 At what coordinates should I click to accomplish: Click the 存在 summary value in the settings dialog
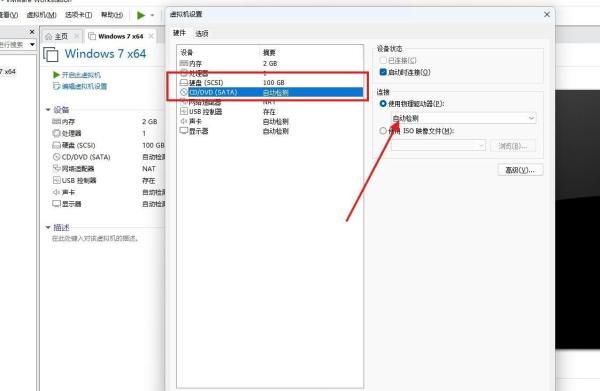269,112
